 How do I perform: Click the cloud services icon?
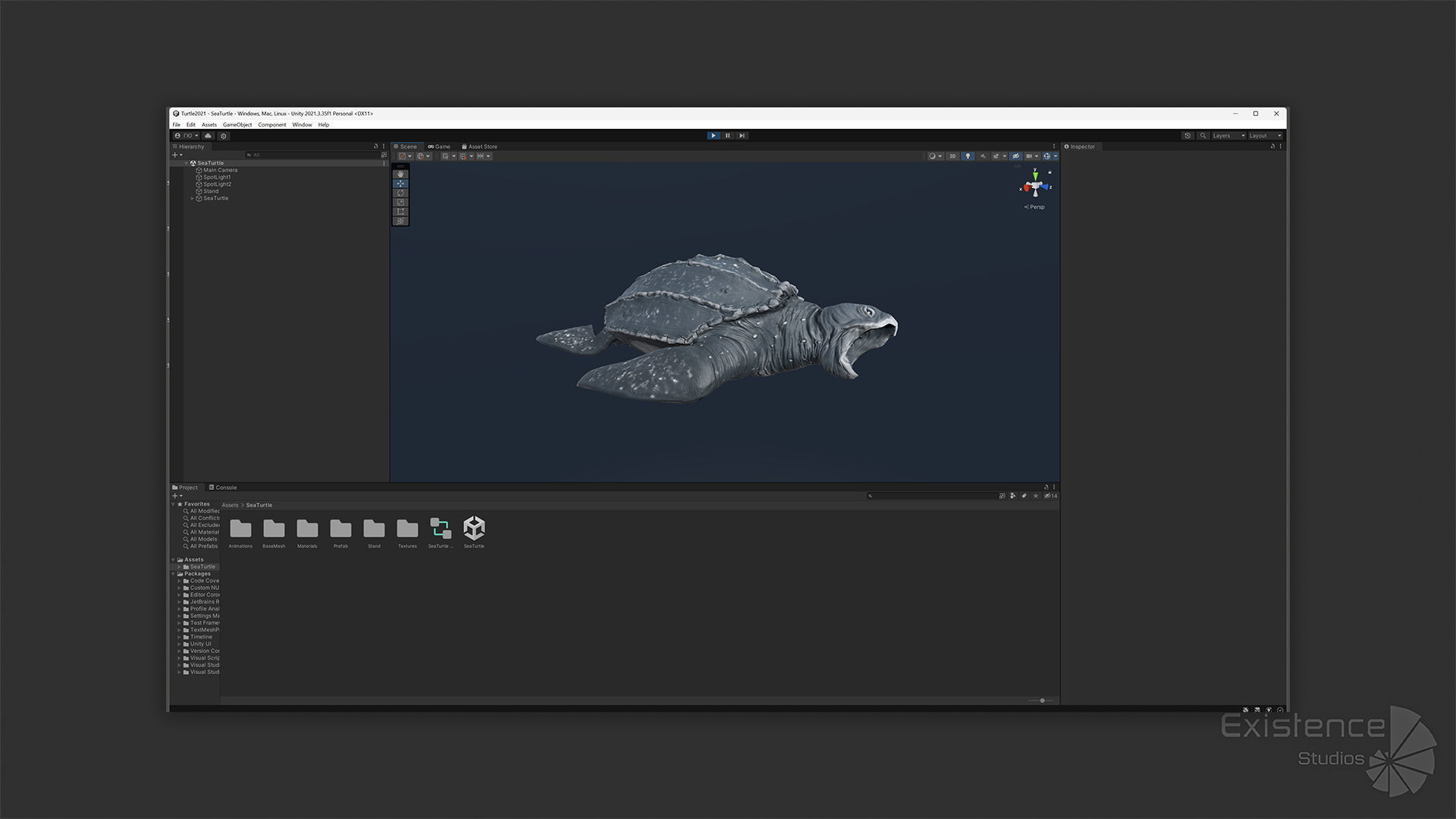click(x=208, y=136)
